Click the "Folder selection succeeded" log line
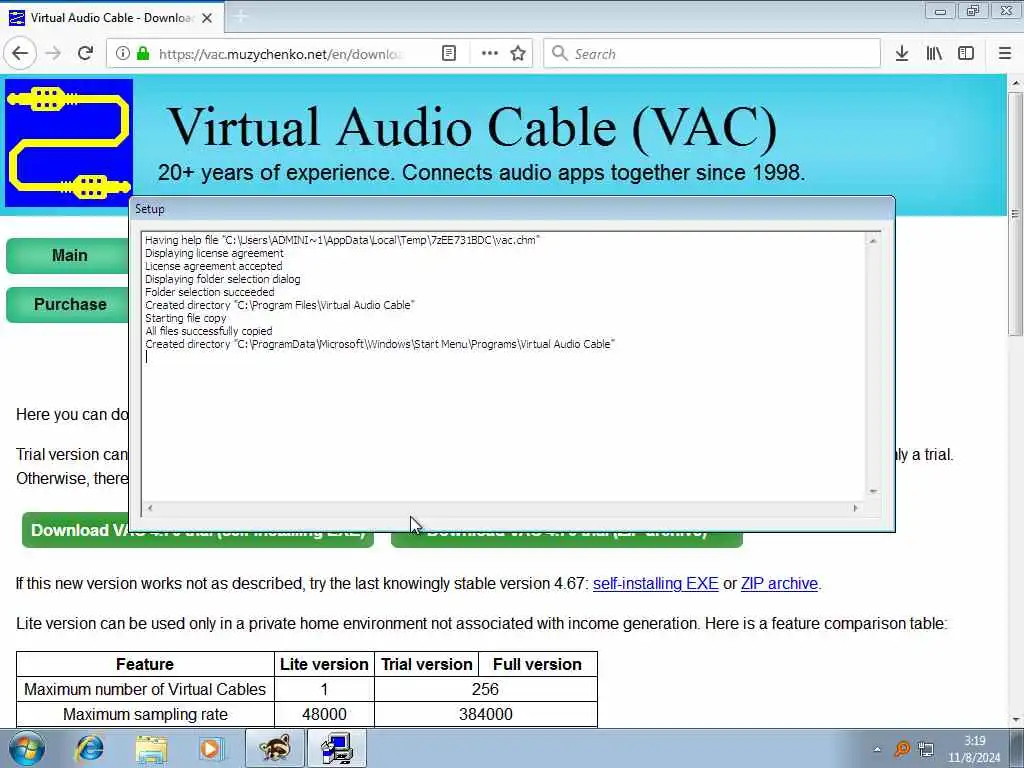 tap(210, 292)
